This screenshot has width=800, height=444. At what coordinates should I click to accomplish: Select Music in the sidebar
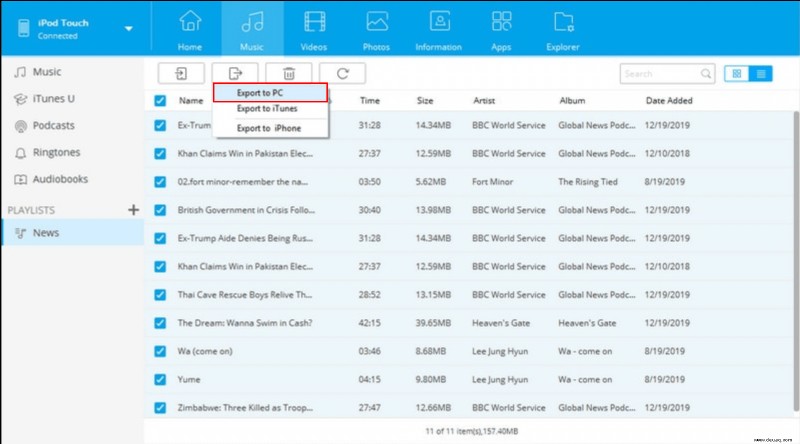tap(72, 72)
